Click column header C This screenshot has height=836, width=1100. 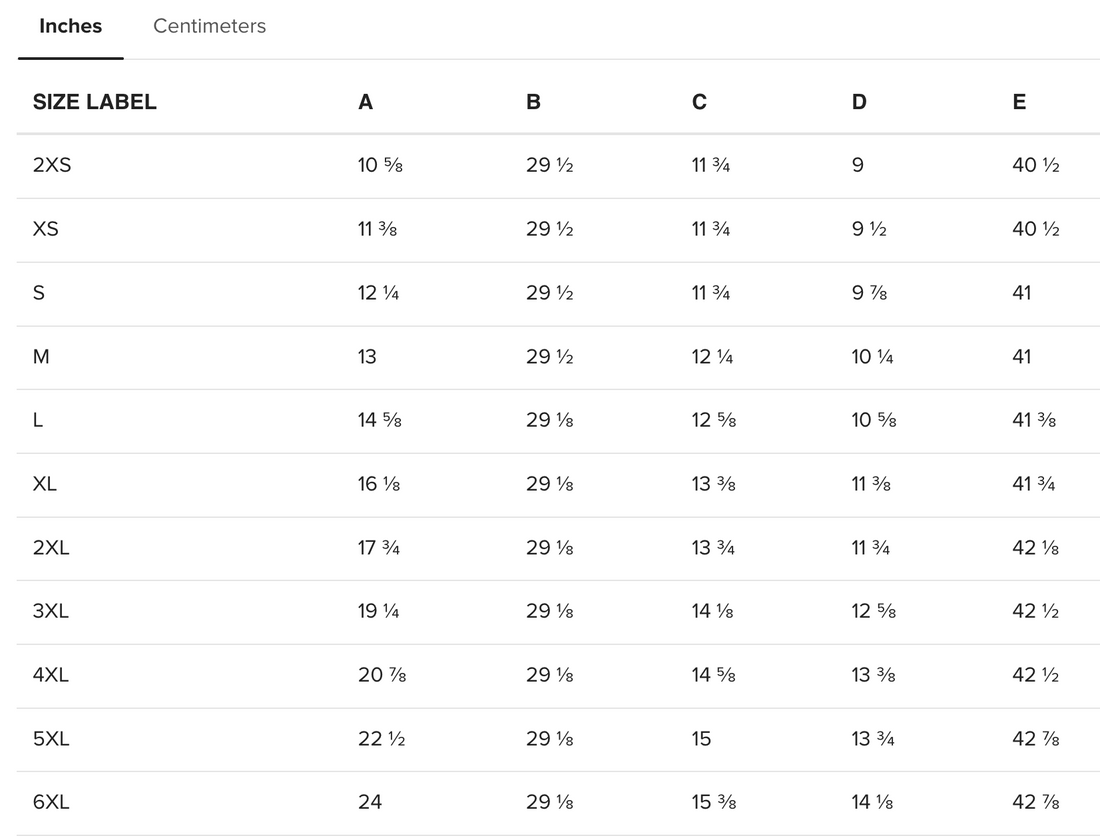tap(699, 102)
